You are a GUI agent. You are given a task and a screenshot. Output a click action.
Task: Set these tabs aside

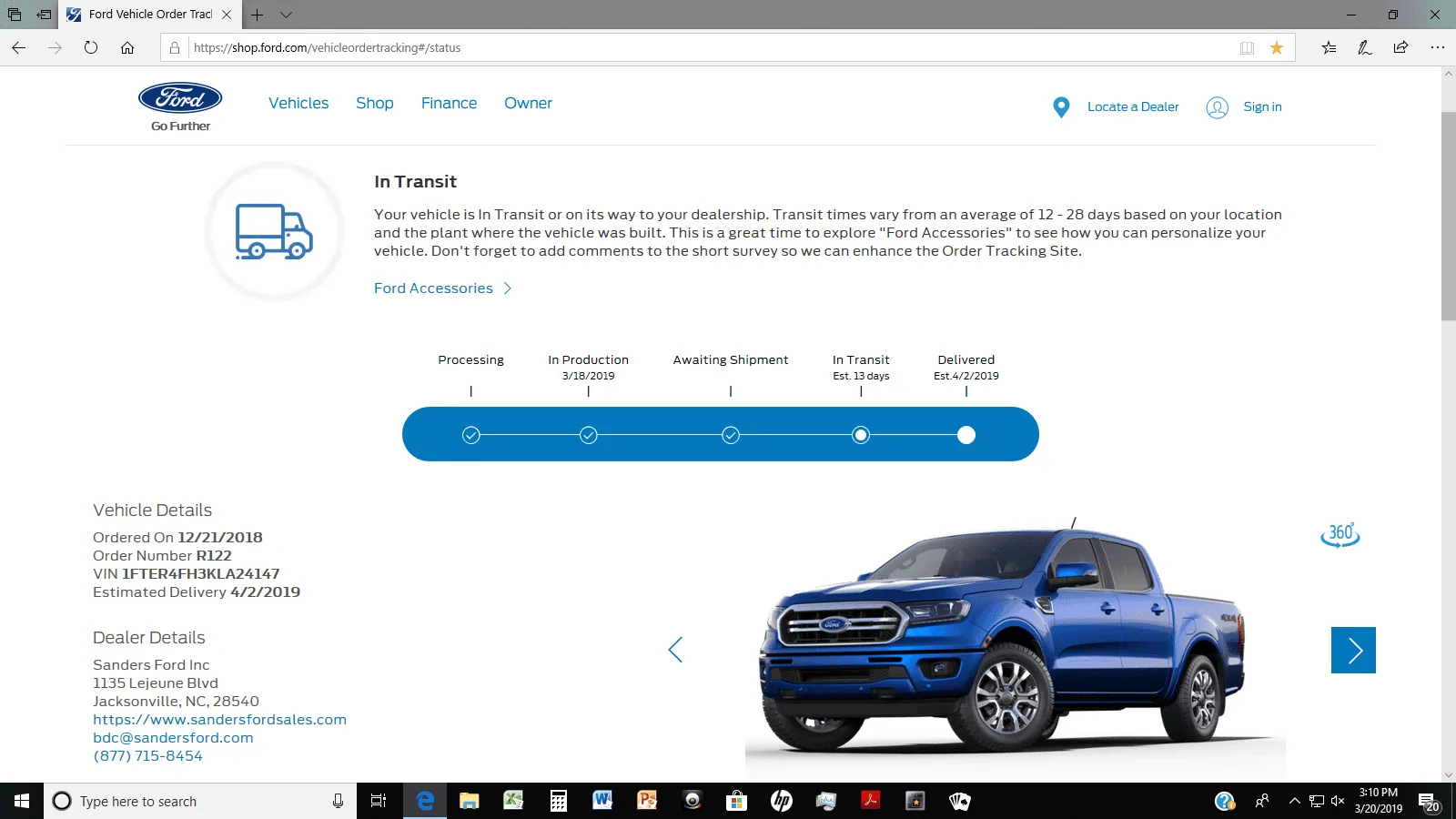(x=44, y=15)
